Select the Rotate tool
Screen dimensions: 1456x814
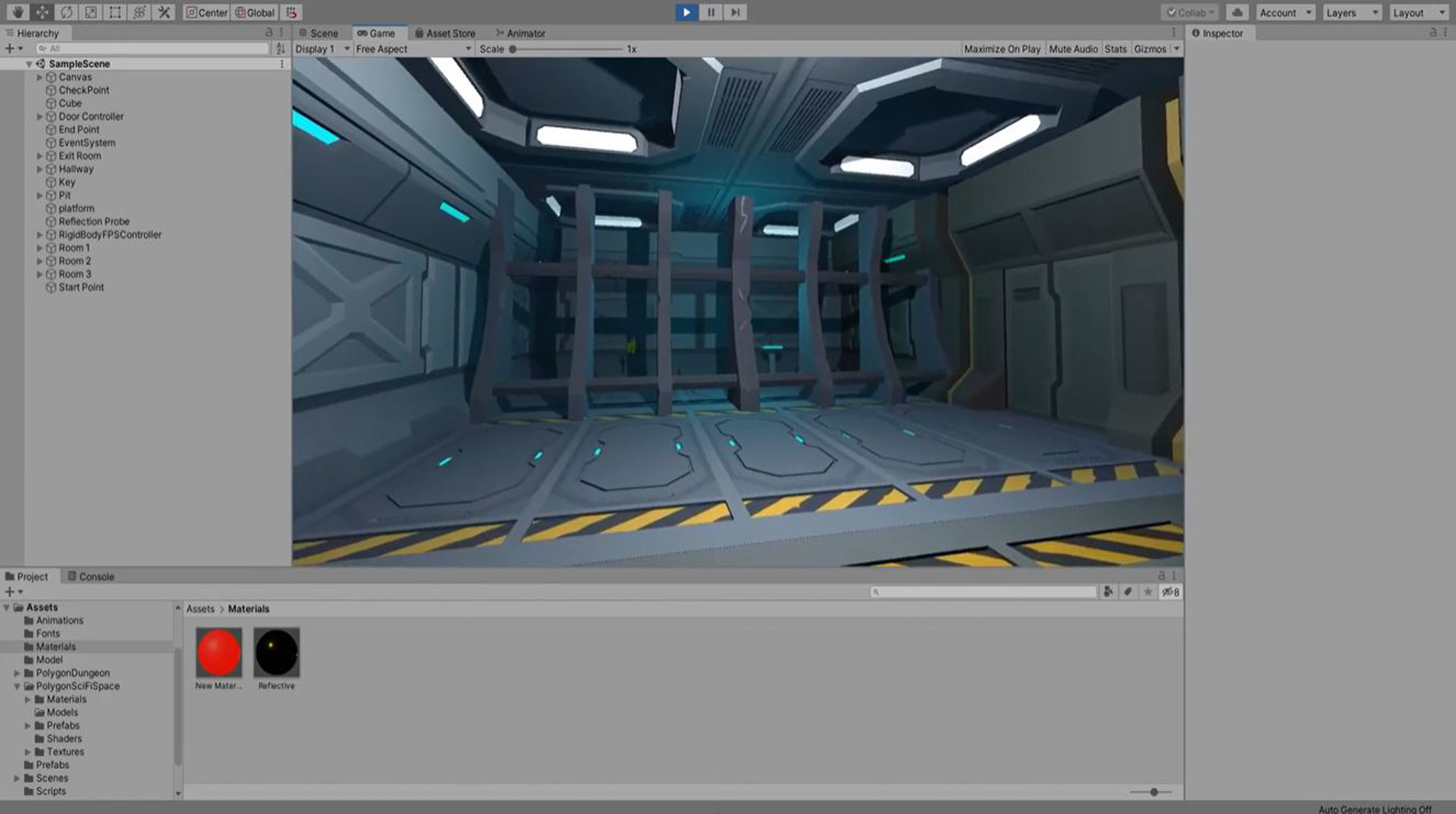click(x=66, y=12)
